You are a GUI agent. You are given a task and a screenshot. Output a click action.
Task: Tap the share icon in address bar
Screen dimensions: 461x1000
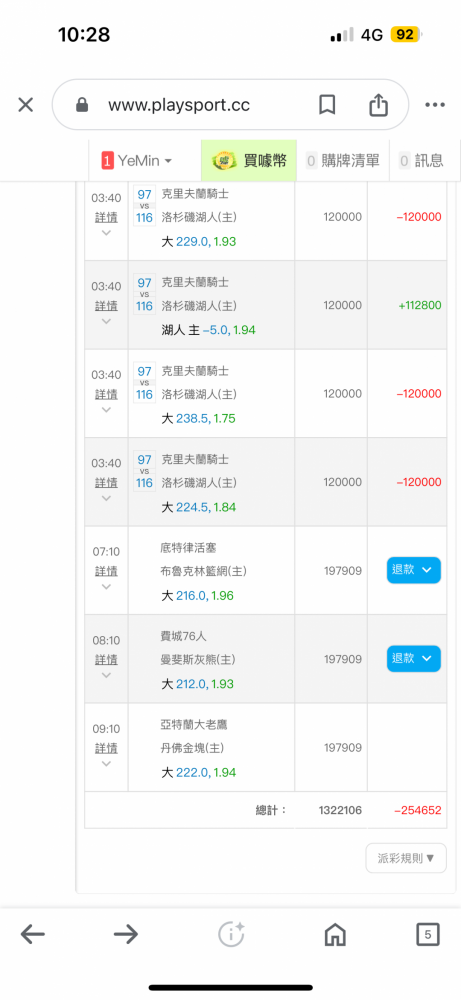click(x=379, y=105)
